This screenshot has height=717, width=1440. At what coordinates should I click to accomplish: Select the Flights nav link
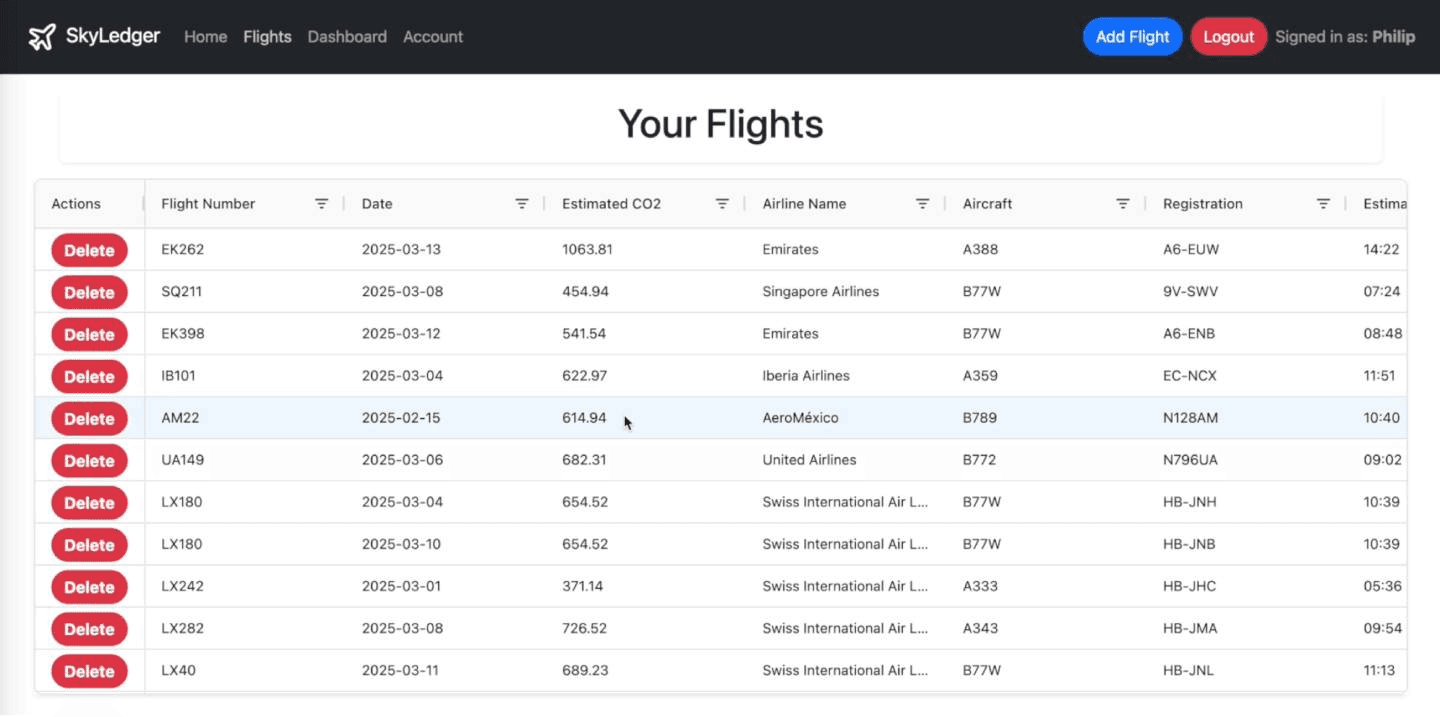click(267, 37)
